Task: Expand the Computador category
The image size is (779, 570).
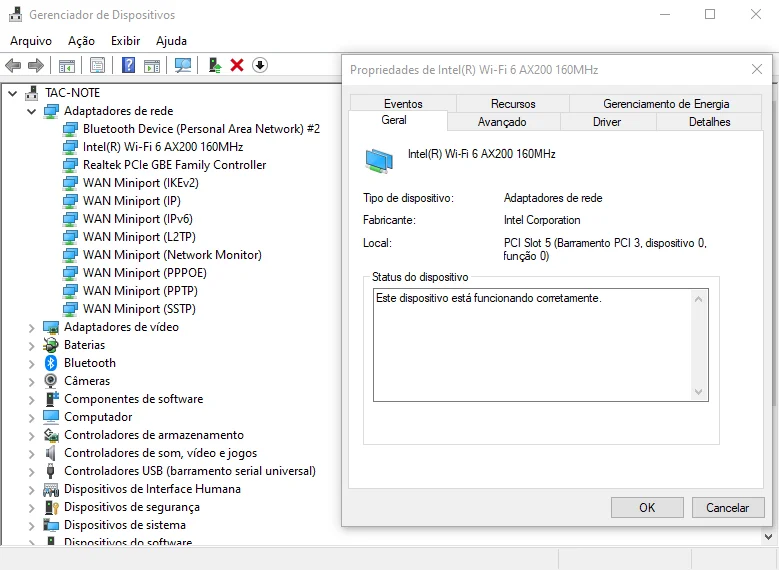Action: tap(32, 417)
